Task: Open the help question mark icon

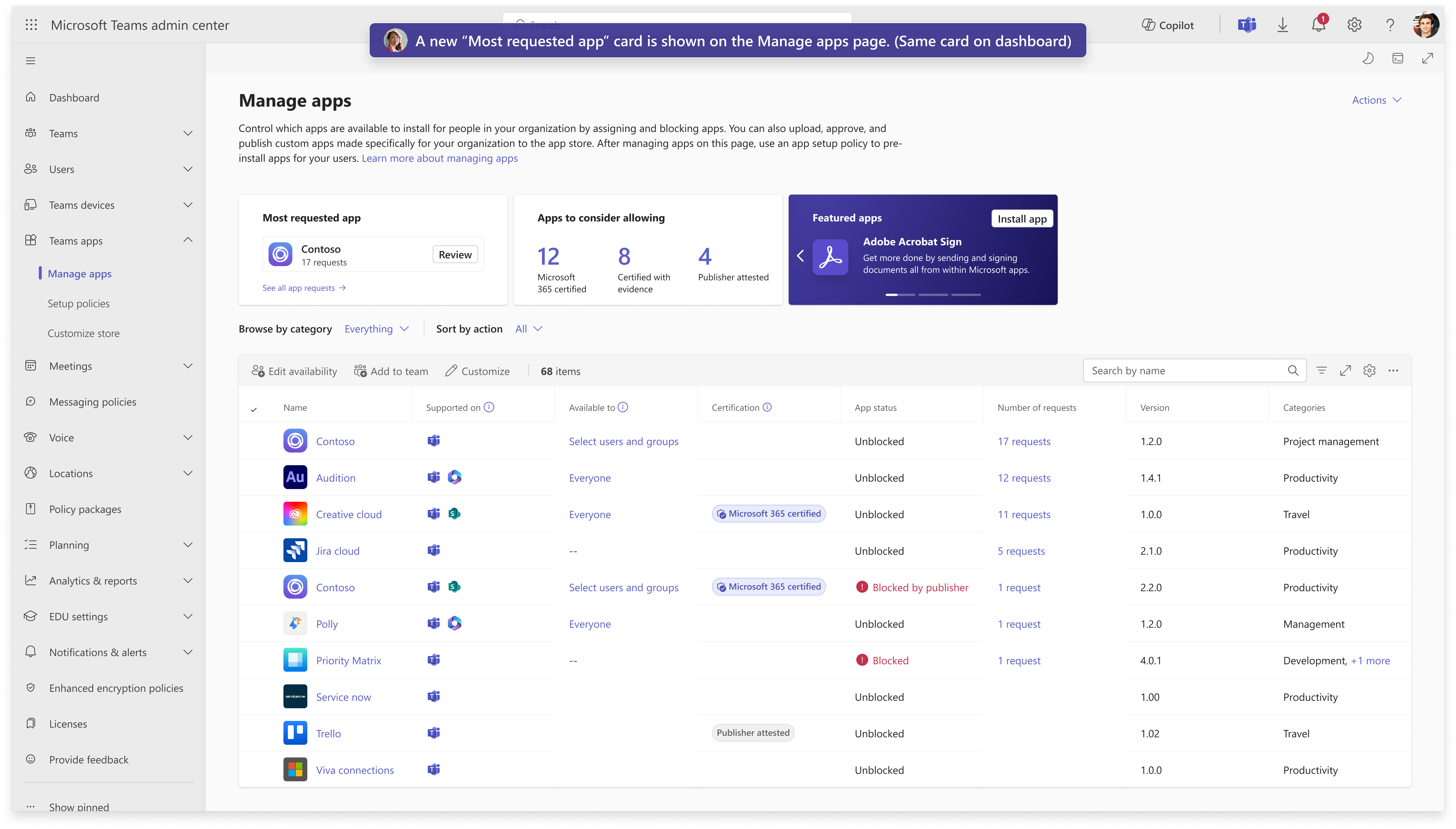Action: 1390,25
